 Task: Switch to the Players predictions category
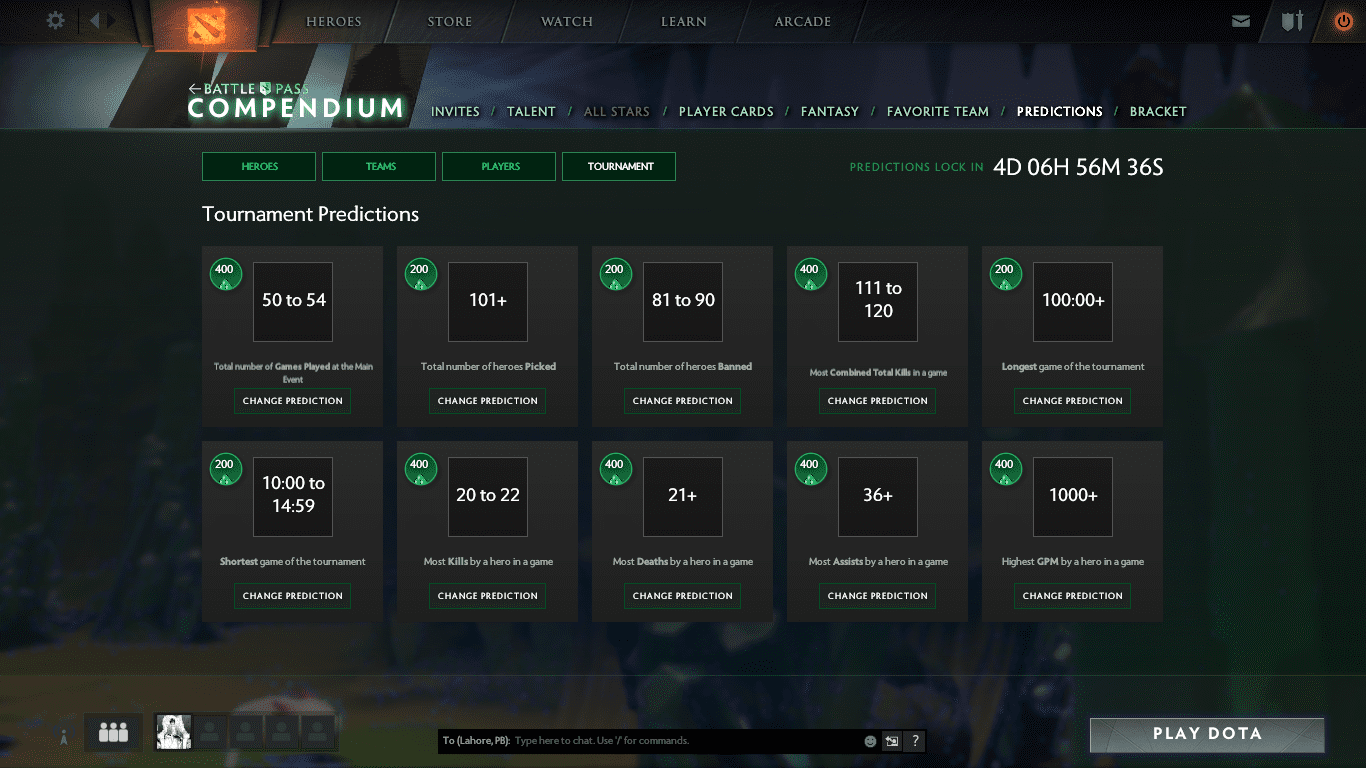click(x=499, y=167)
